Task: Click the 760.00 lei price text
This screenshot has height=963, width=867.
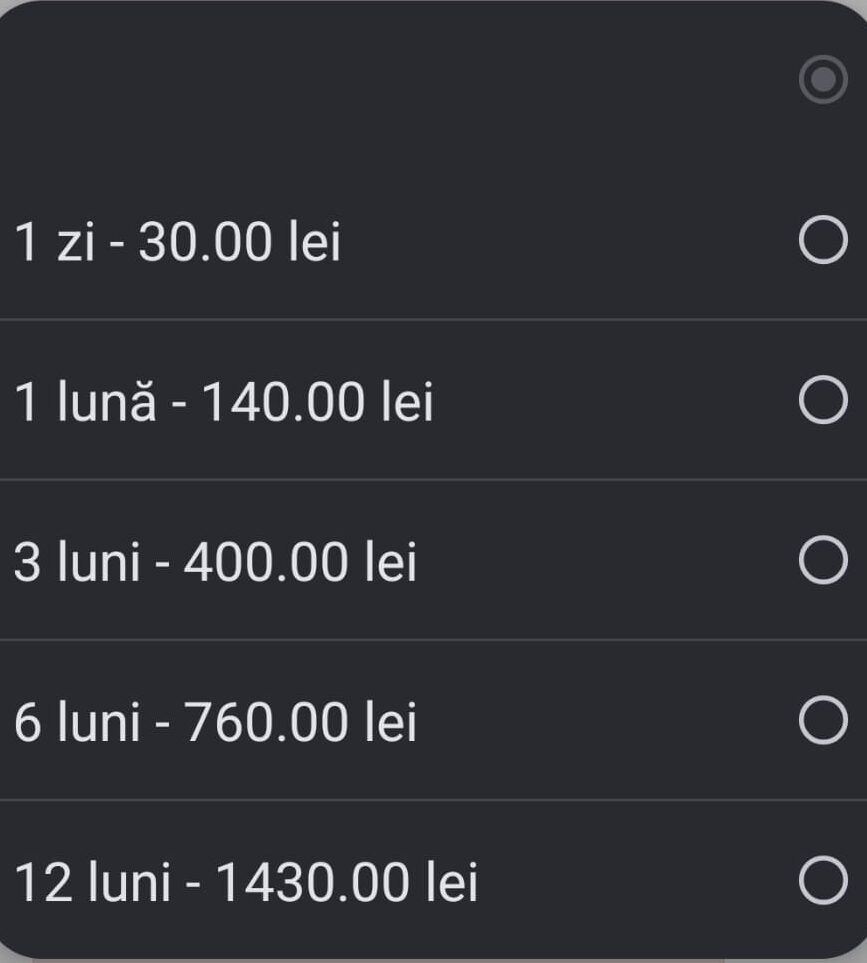Action: pyautogui.click(x=301, y=723)
